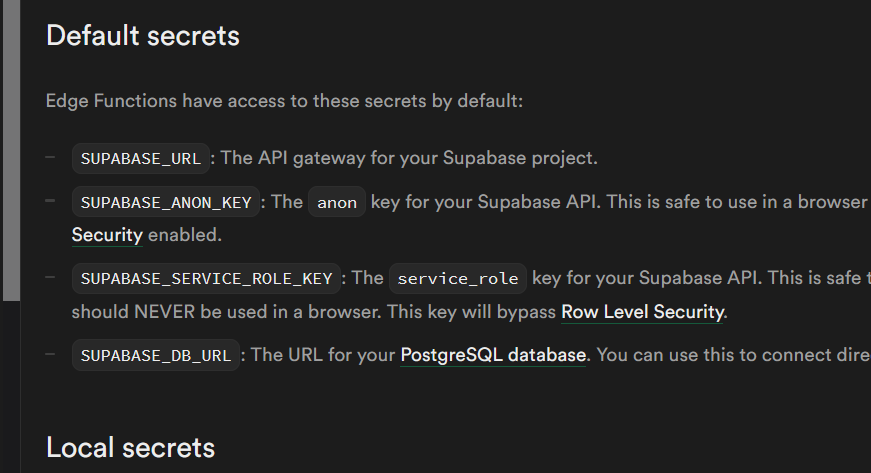Click the bullet dash beside SUPABASE_URL
871x473 pixels.
50,157
